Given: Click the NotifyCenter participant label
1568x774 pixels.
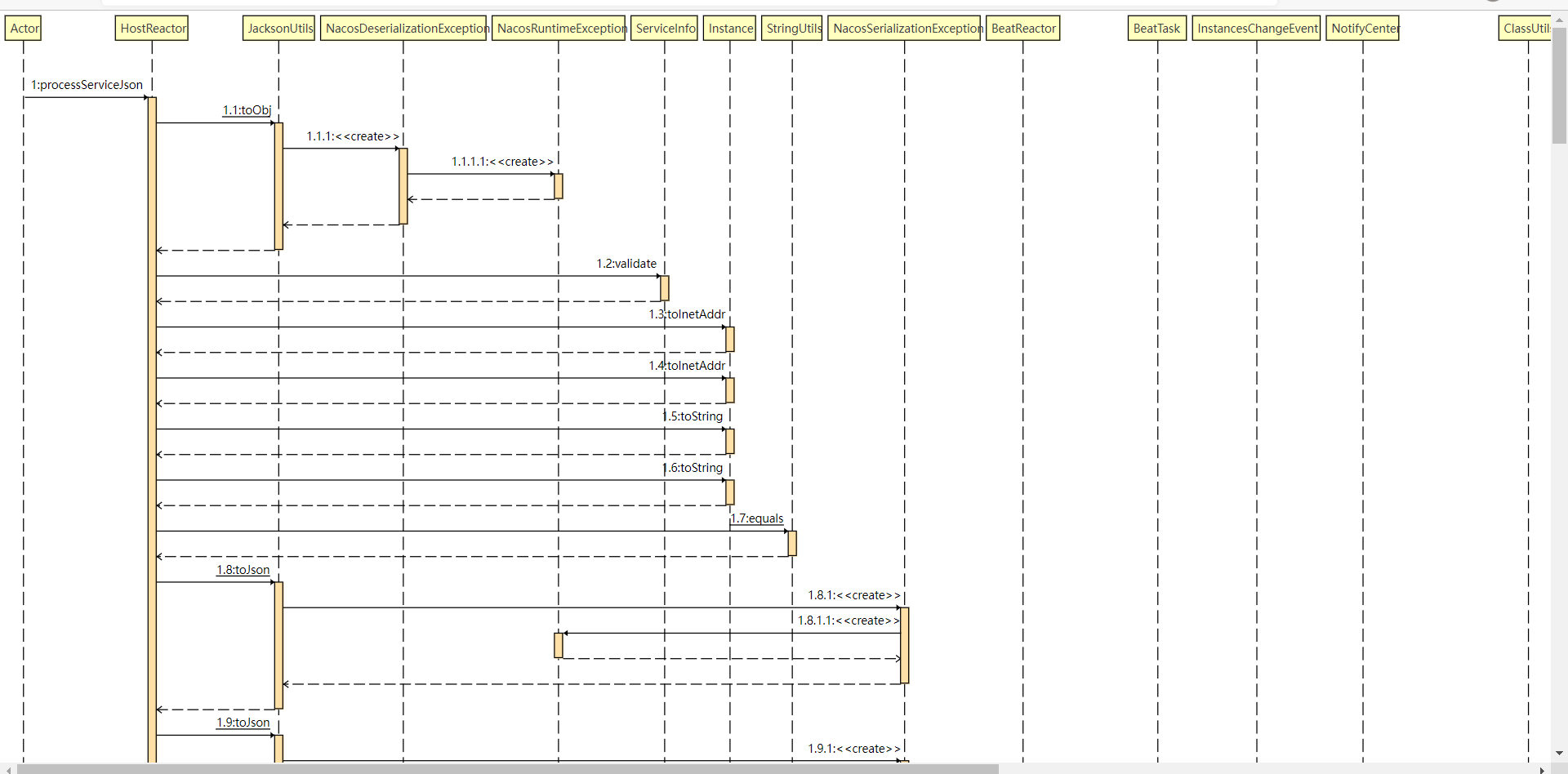Looking at the screenshot, I should click(1364, 28).
